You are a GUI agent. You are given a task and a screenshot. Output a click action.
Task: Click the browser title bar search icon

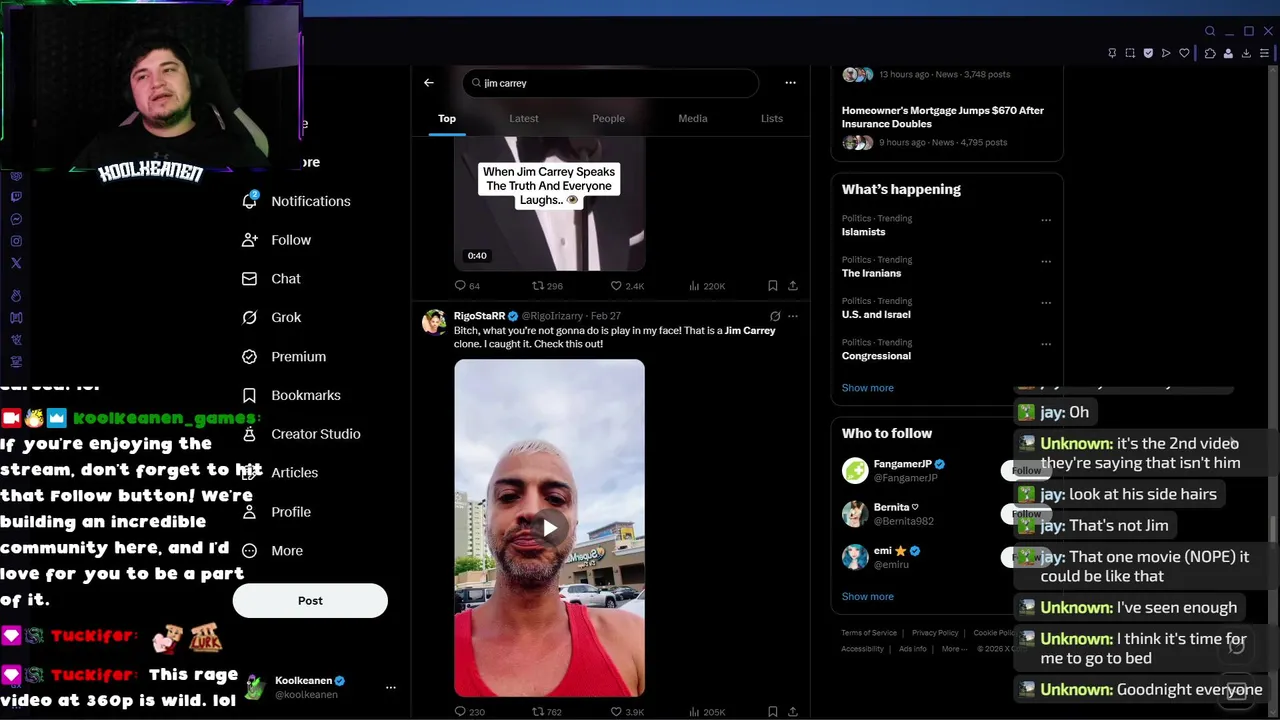(1210, 31)
